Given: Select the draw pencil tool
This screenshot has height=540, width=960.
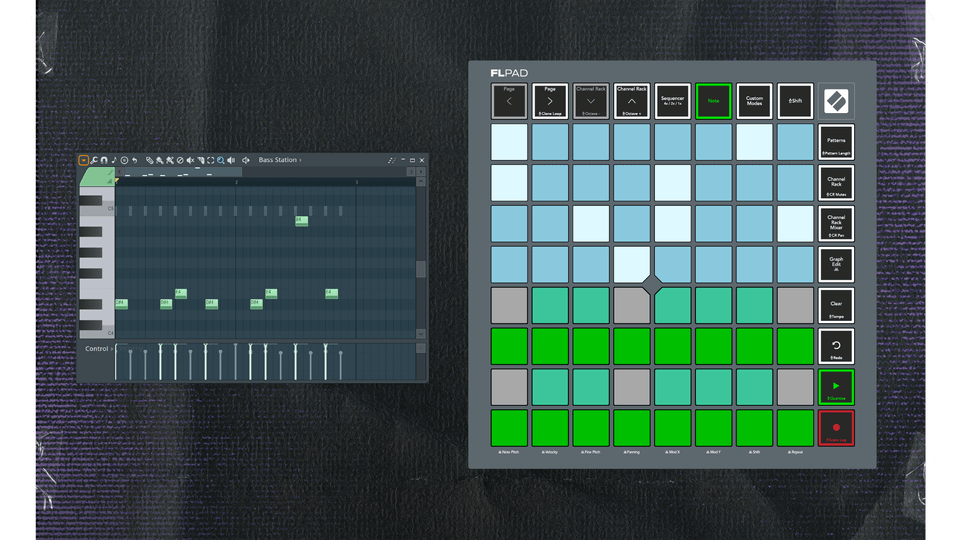Looking at the screenshot, I should (149, 160).
